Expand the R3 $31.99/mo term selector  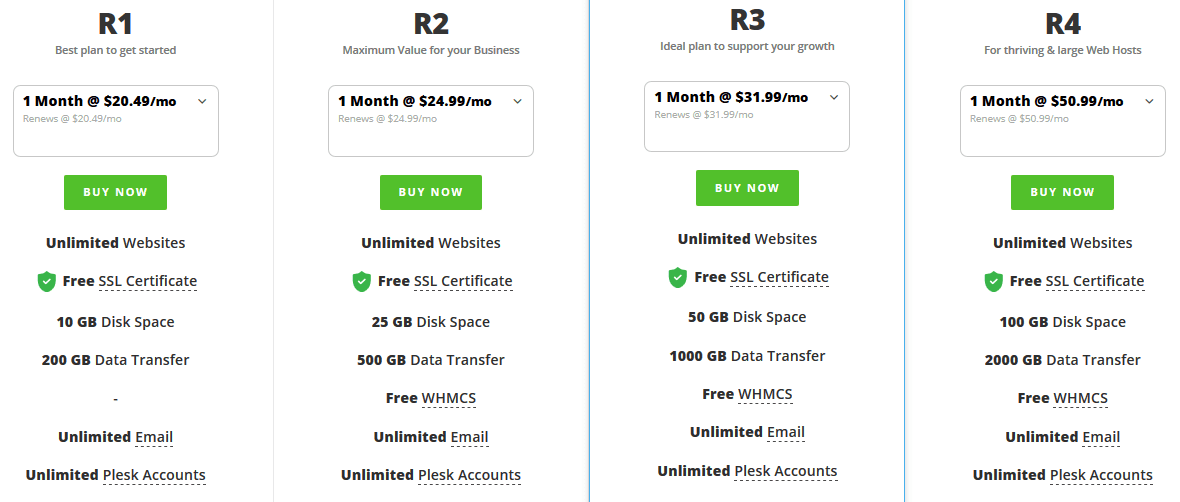747,117
